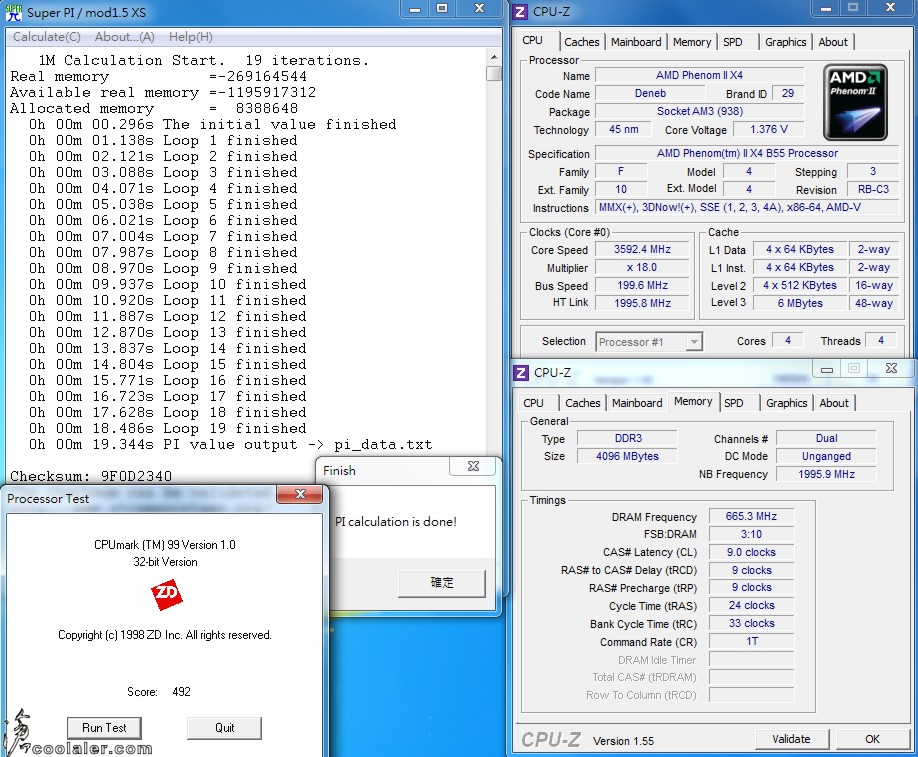This screenshot has width=918, height=757.
Task: Switch to Graphics tab in lower CPU-Z
Action: (x=786, y=403)
